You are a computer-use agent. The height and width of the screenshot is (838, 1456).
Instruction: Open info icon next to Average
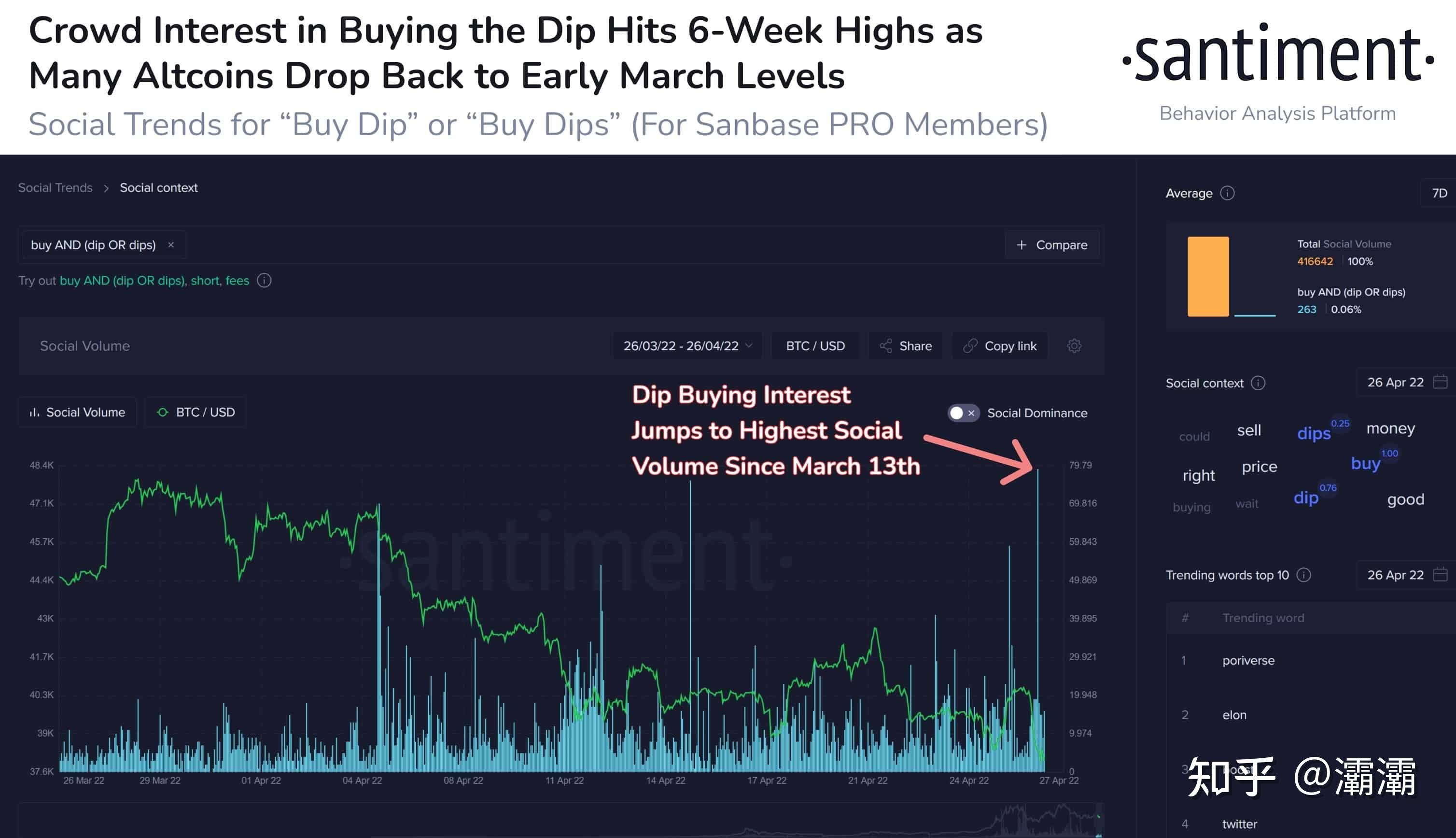[x=1227, y=193]
